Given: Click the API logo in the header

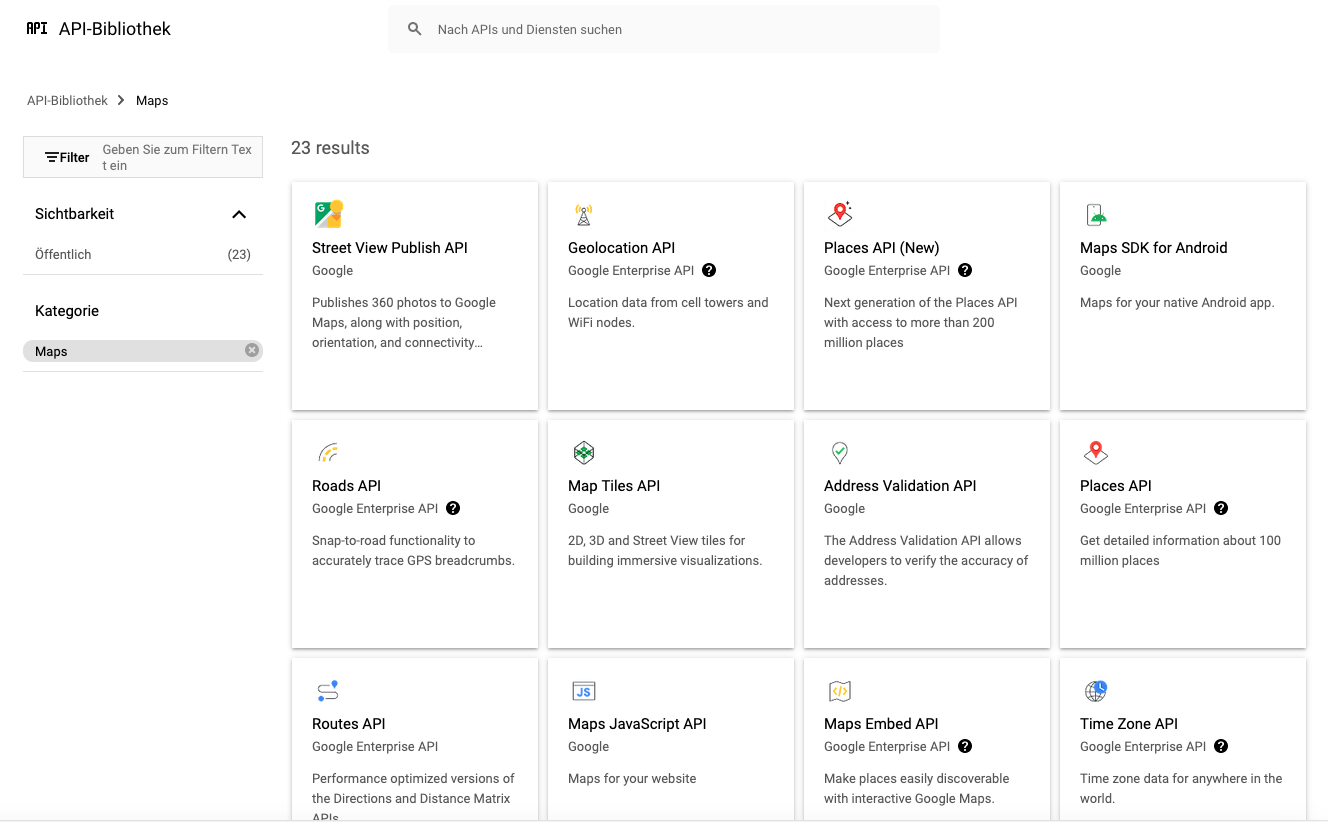Looking at the screenshot, I should pyautogui.click(x=37, y=28).
